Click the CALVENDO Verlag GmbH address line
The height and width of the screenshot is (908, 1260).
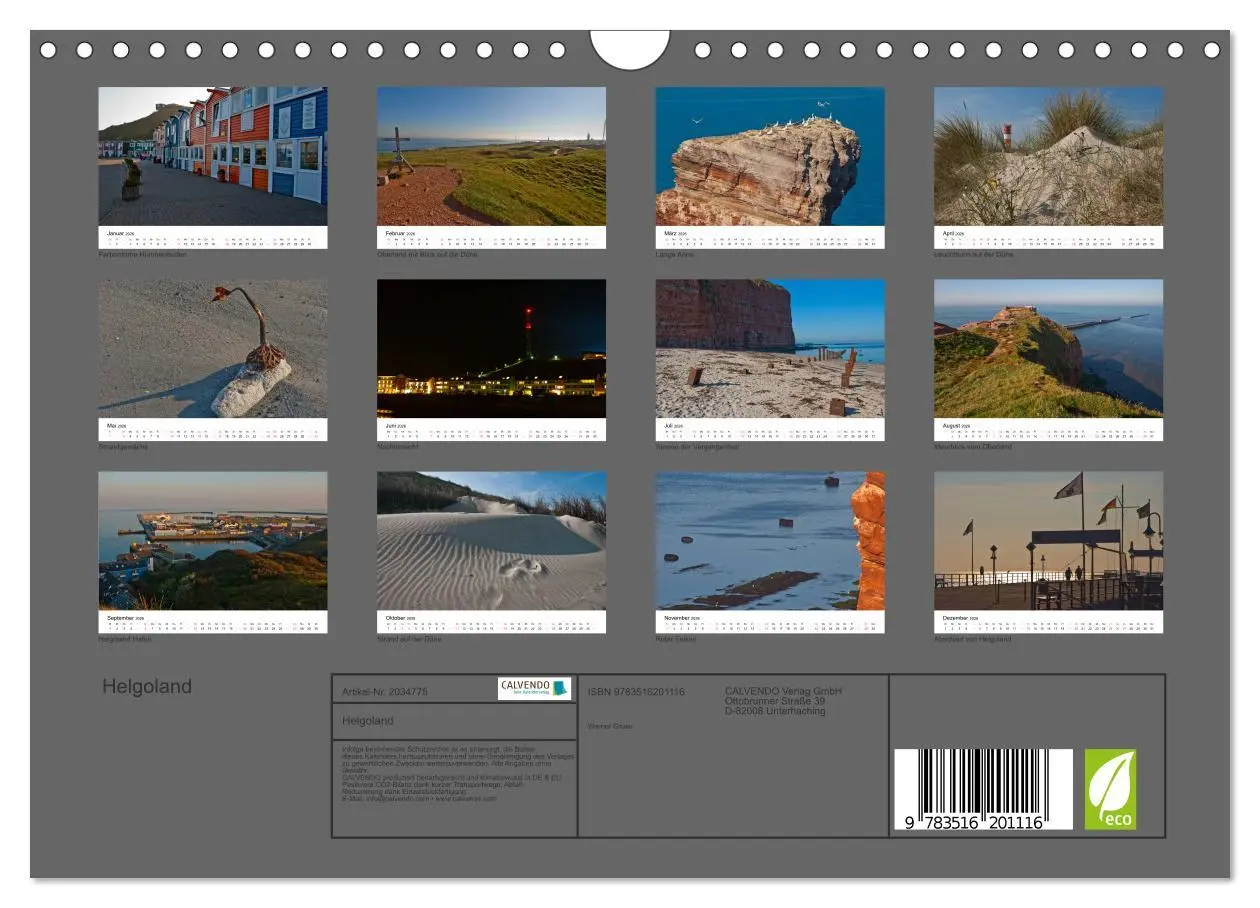pyautogui.click(x=783, y=691)
